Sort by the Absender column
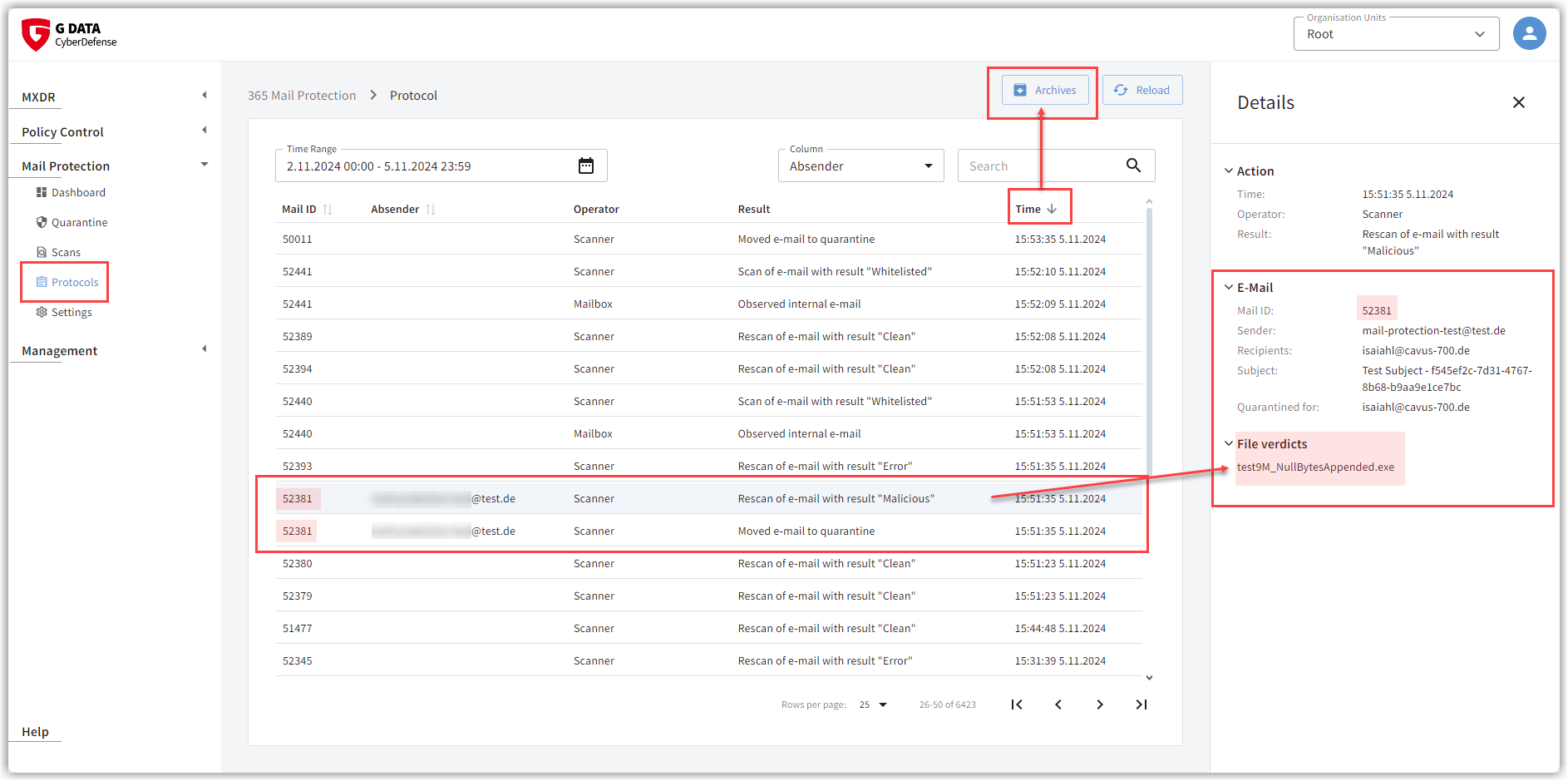 (x=402, y=209)
